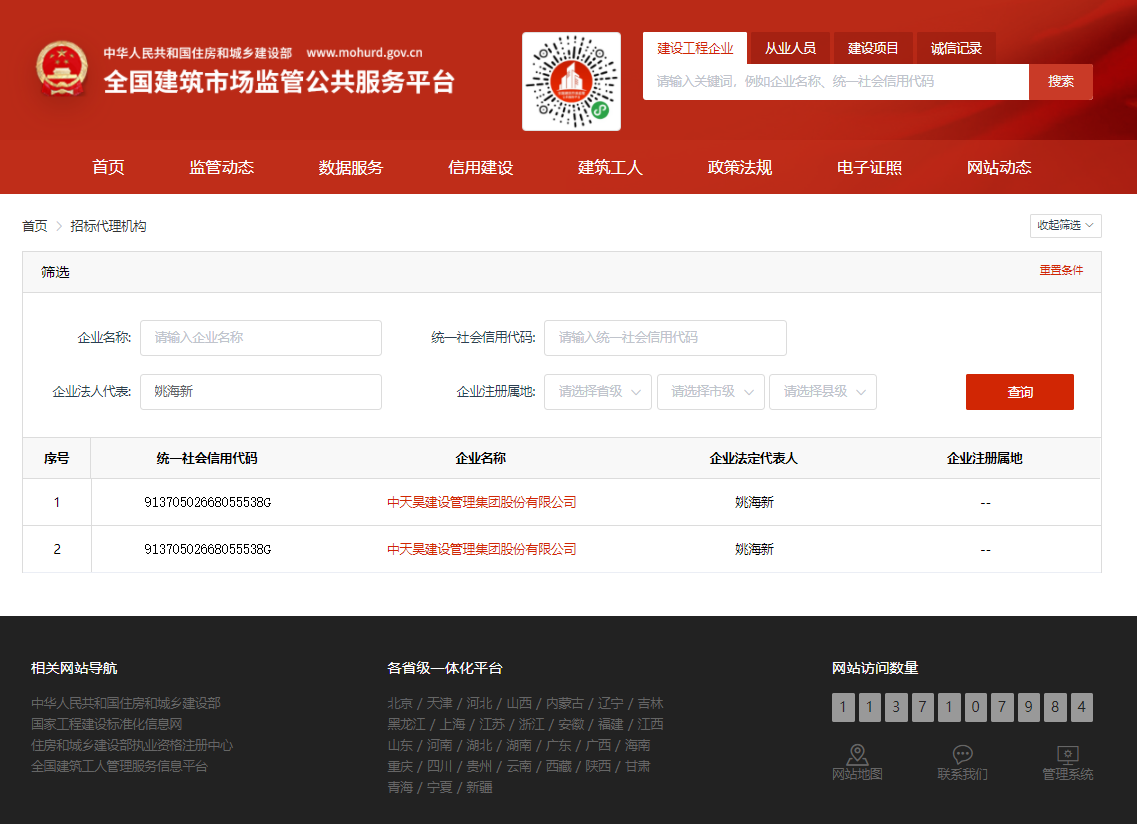This screenshot has height=824, width=1137.
Task: Open the 管理系统 monitor icon
Action: pos(1067,754)
